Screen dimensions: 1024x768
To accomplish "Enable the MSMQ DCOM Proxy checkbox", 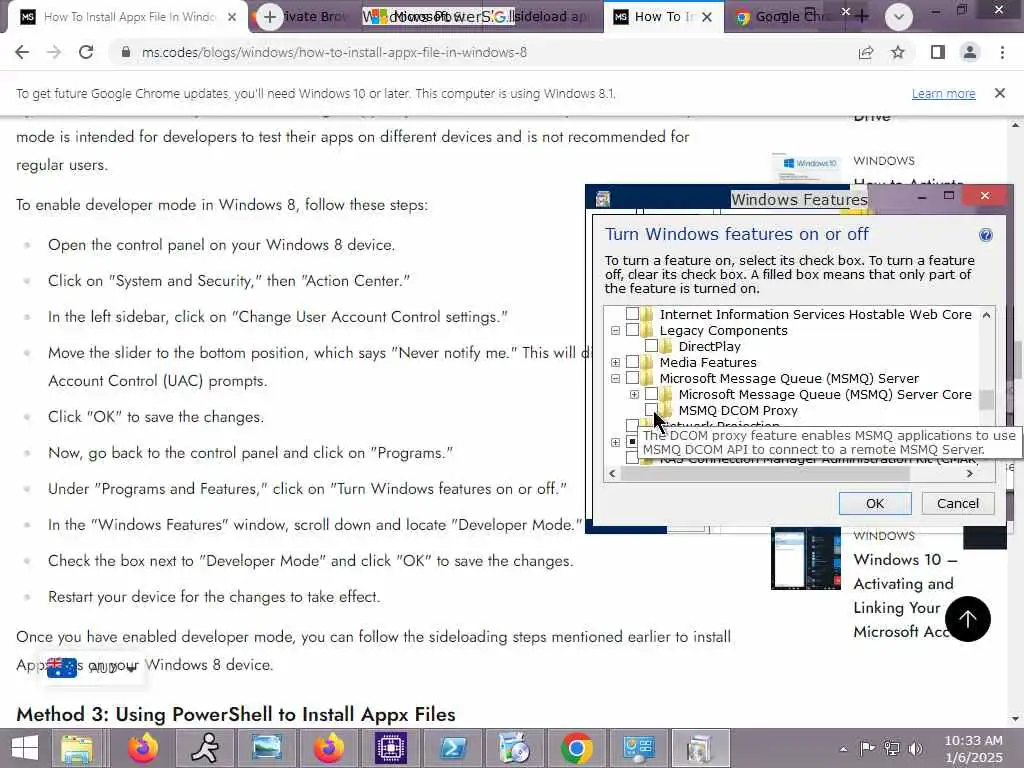I will [651, 410].
